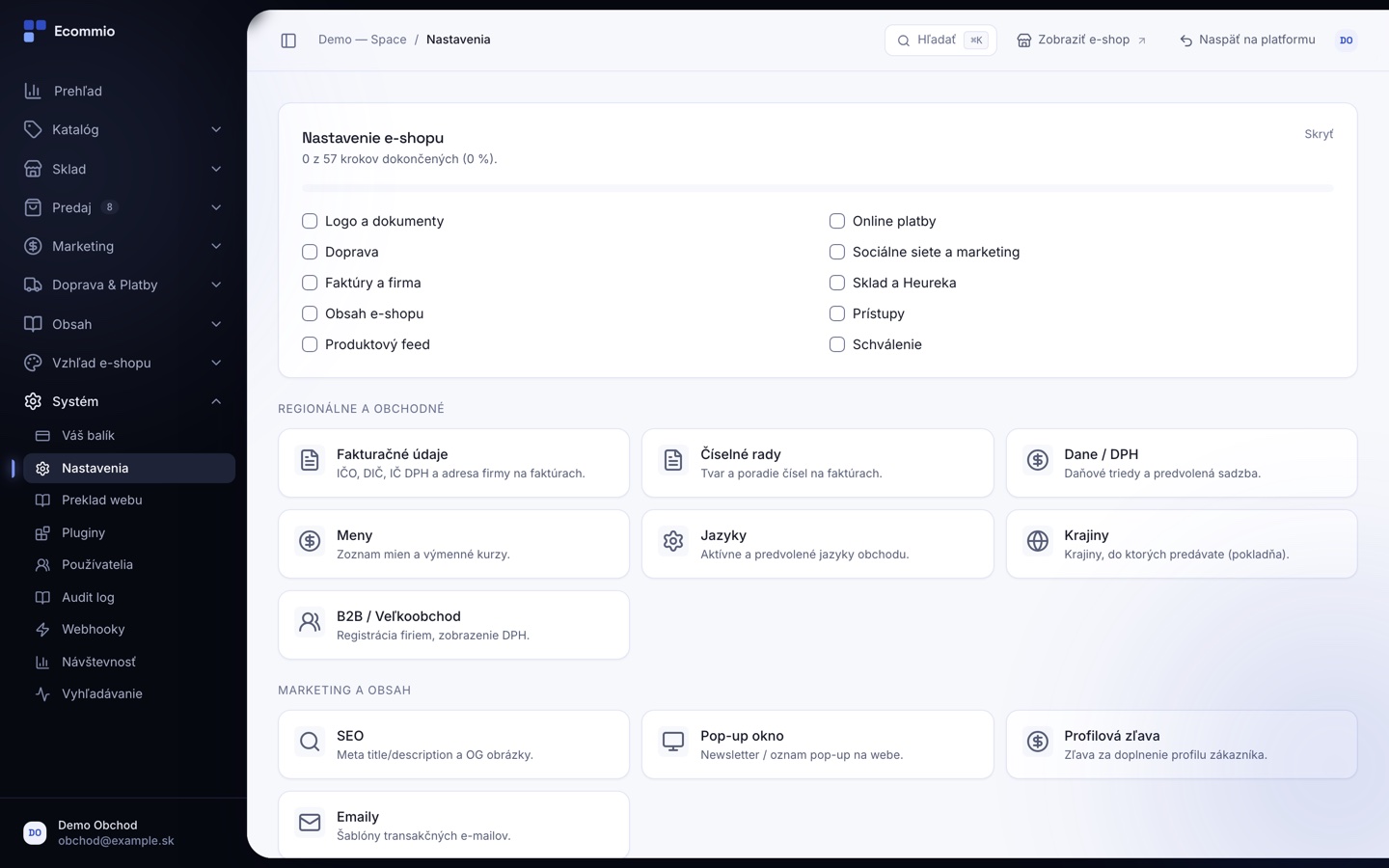Open Preklad webu menu item
This screenshot has width=1389, height=868.
(129, 501)
